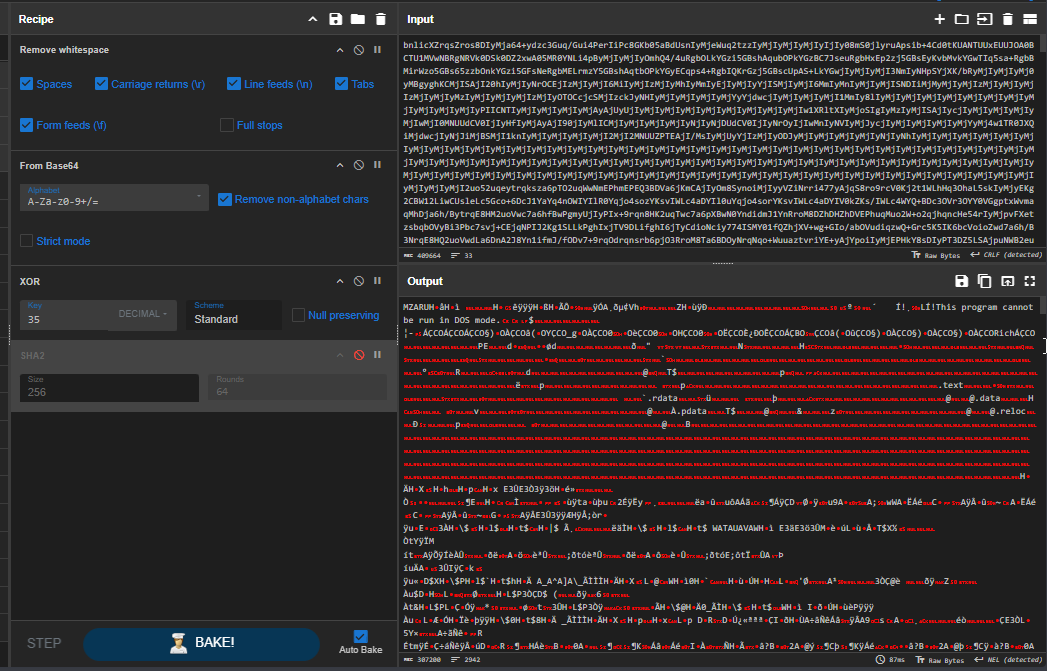Clear input and output via trash icon

1007,19
